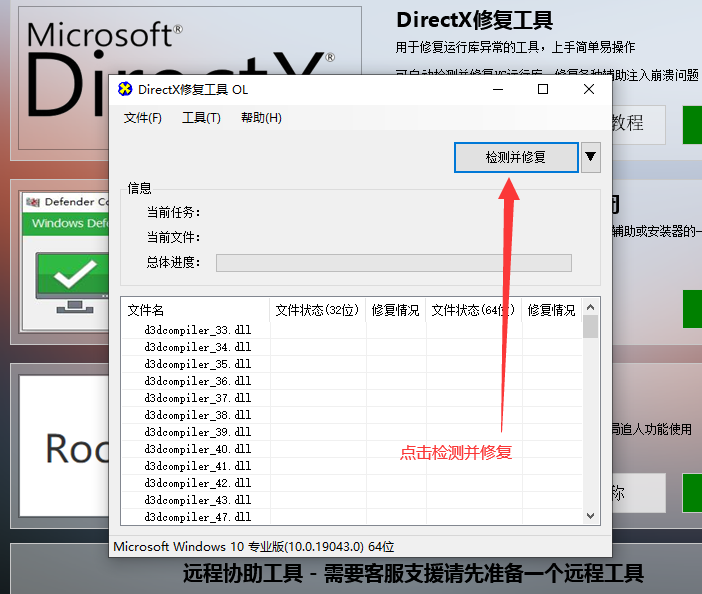Select d3dcompiler_47.dll in the file list
The width and height of the screenshot is (702, 594).
click(198, 517)
